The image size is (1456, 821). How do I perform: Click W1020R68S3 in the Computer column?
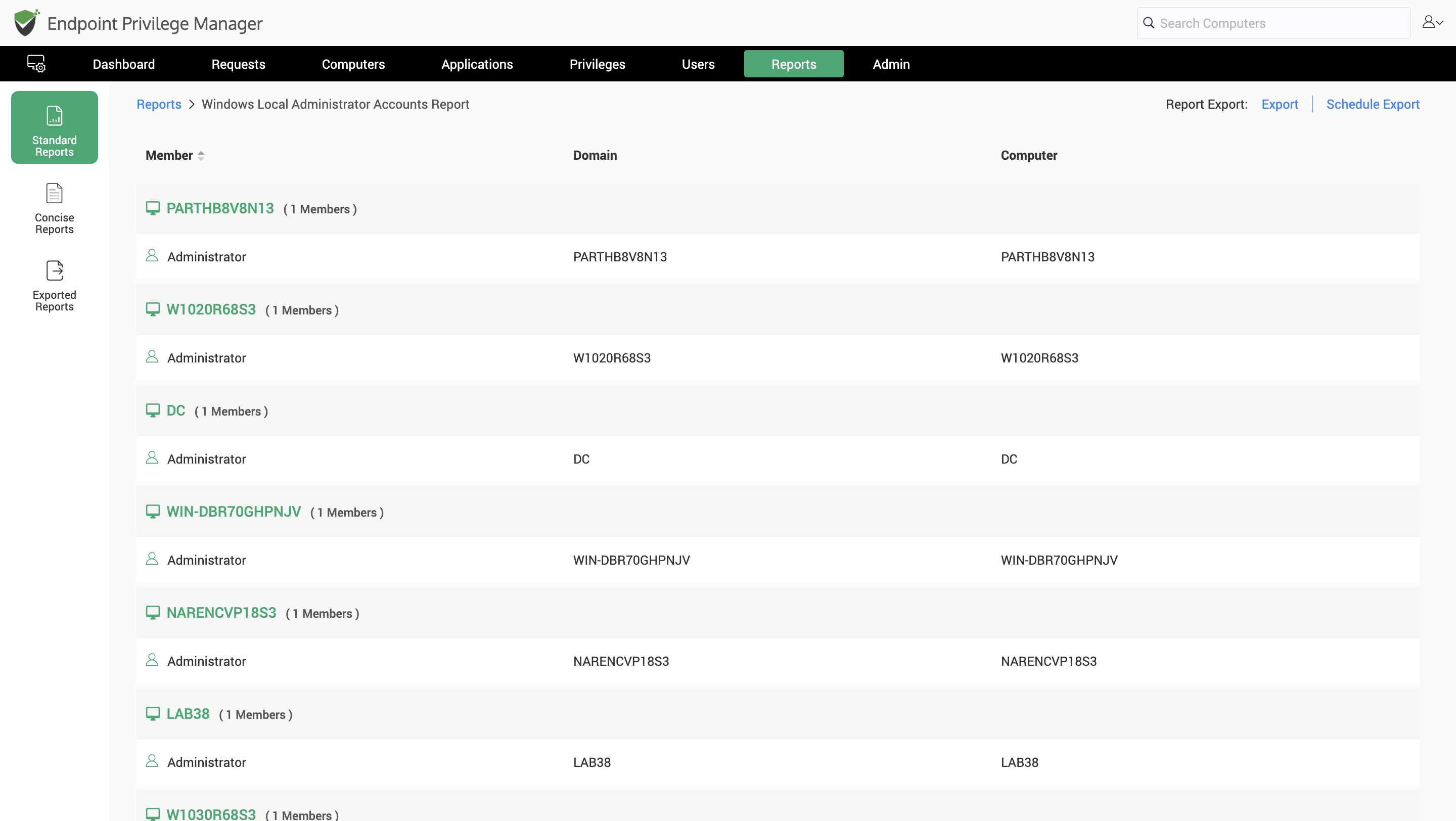1039,358
